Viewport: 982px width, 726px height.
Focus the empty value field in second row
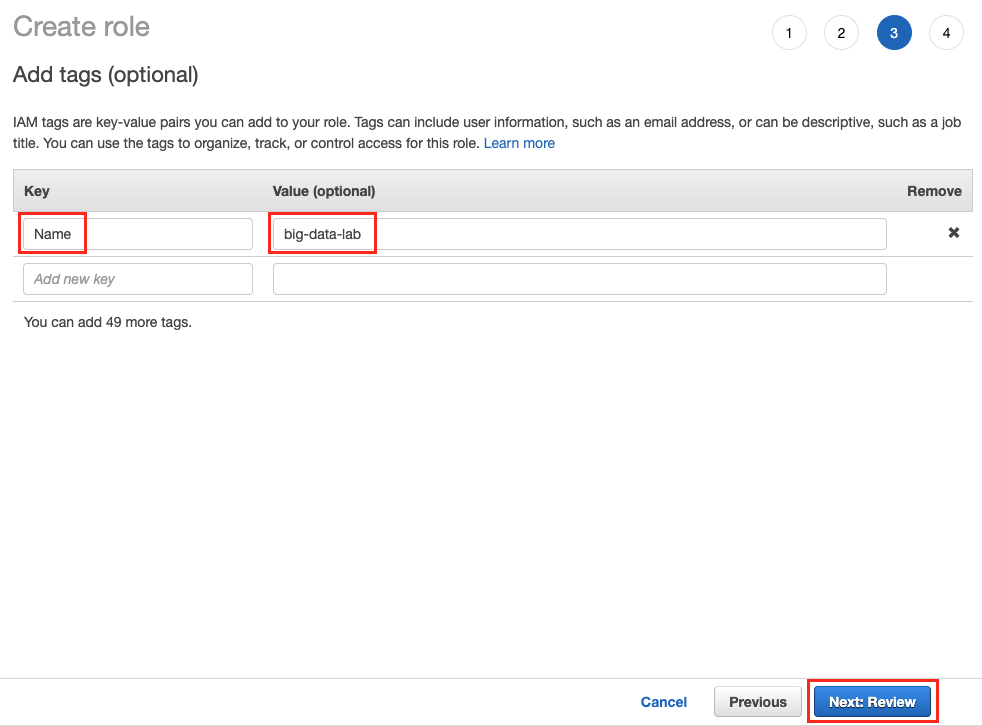579,279
